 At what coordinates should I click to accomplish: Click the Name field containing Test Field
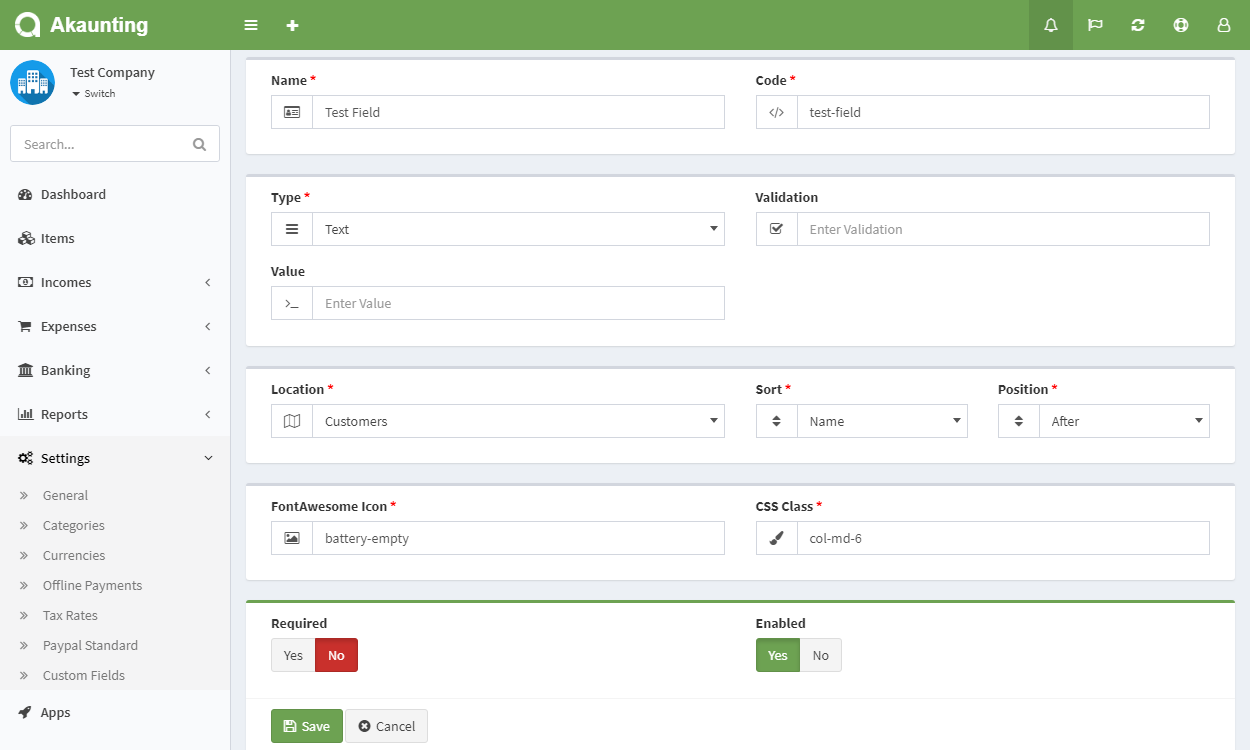click(x=518, y=112)
